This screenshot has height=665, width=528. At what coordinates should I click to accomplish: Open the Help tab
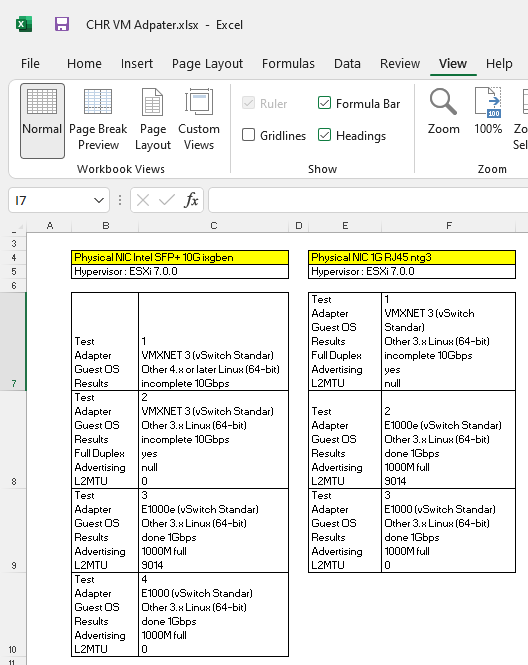click(499, 64)
